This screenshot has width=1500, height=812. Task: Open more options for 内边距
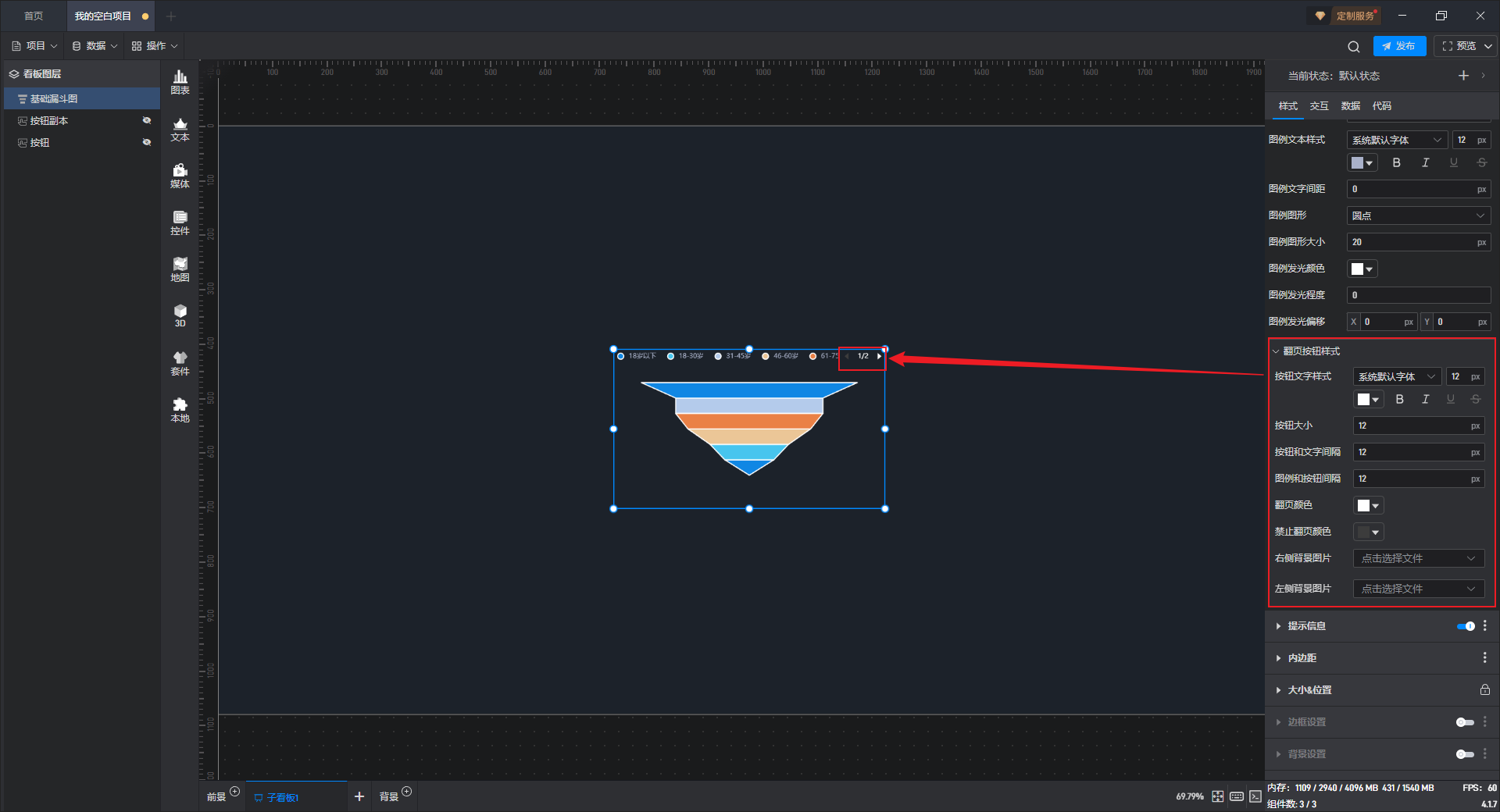click(x=1484, y=658)
